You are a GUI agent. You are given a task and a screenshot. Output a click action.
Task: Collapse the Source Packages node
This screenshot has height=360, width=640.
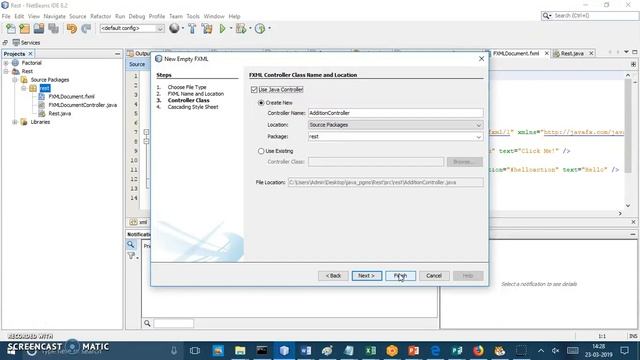point(15,80)
